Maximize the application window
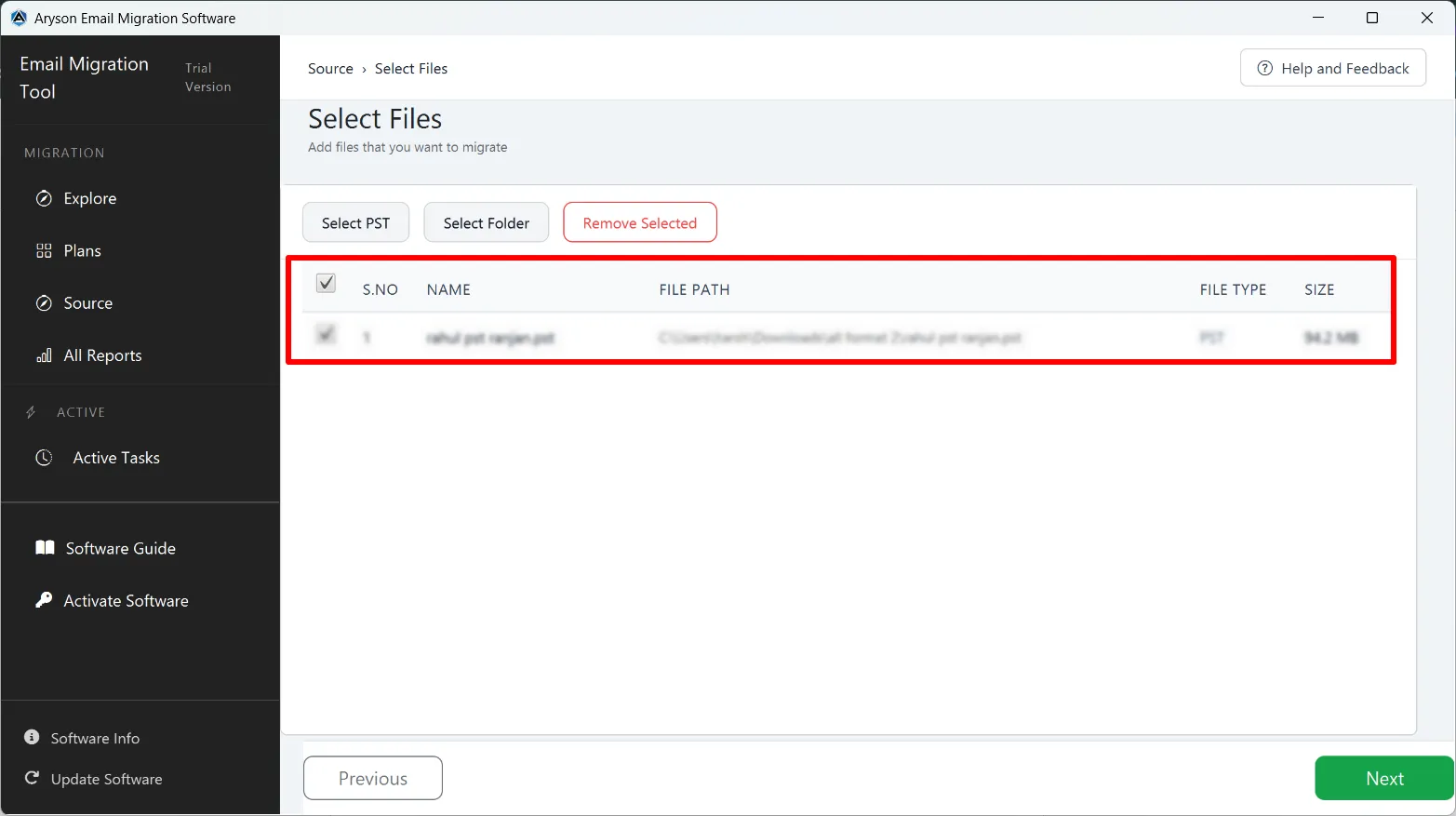 pos(1372,18)
